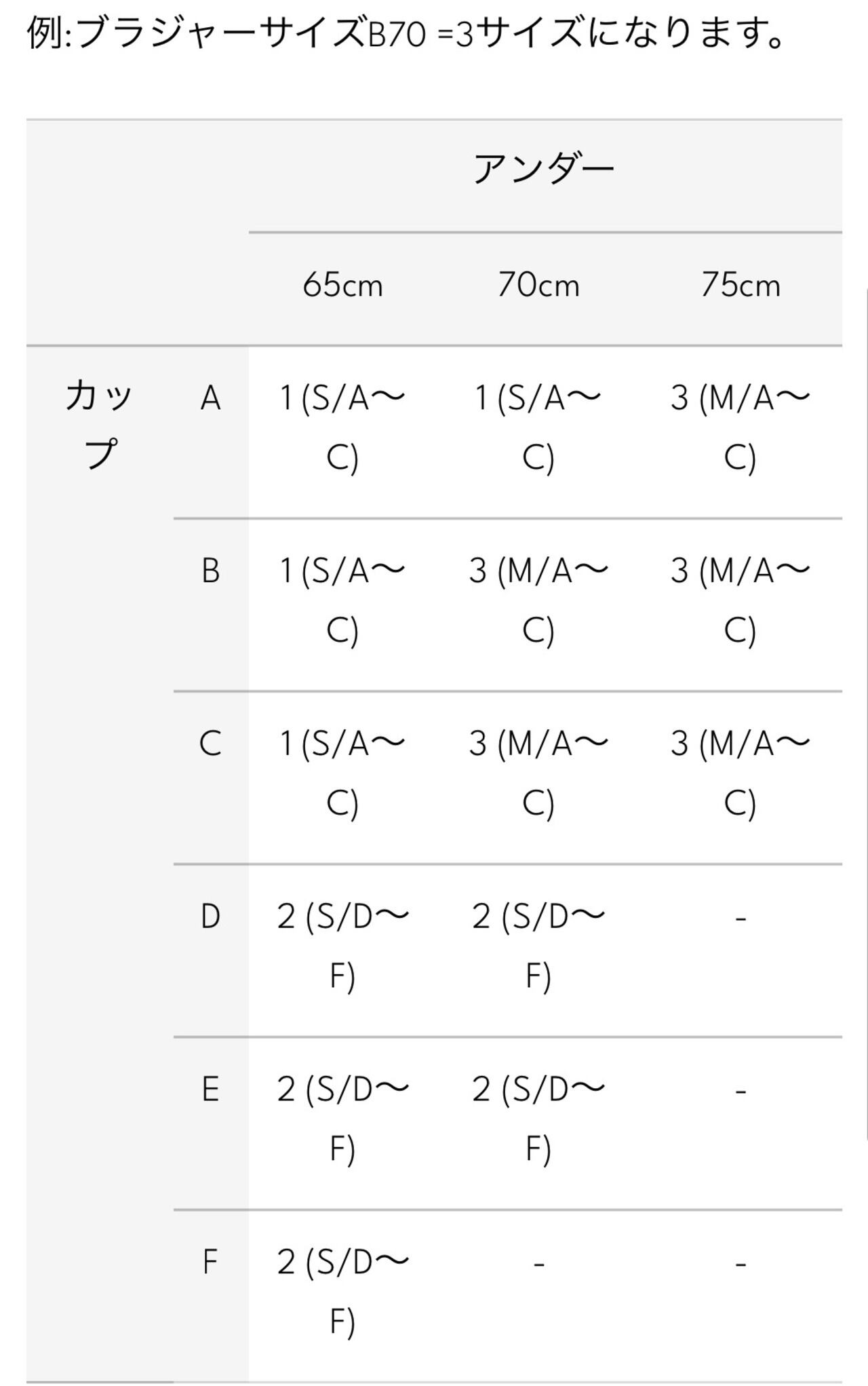868x1386 pixels.
Task: Select the size cell for C cup 65cm
Action: (x=342, y=773)
